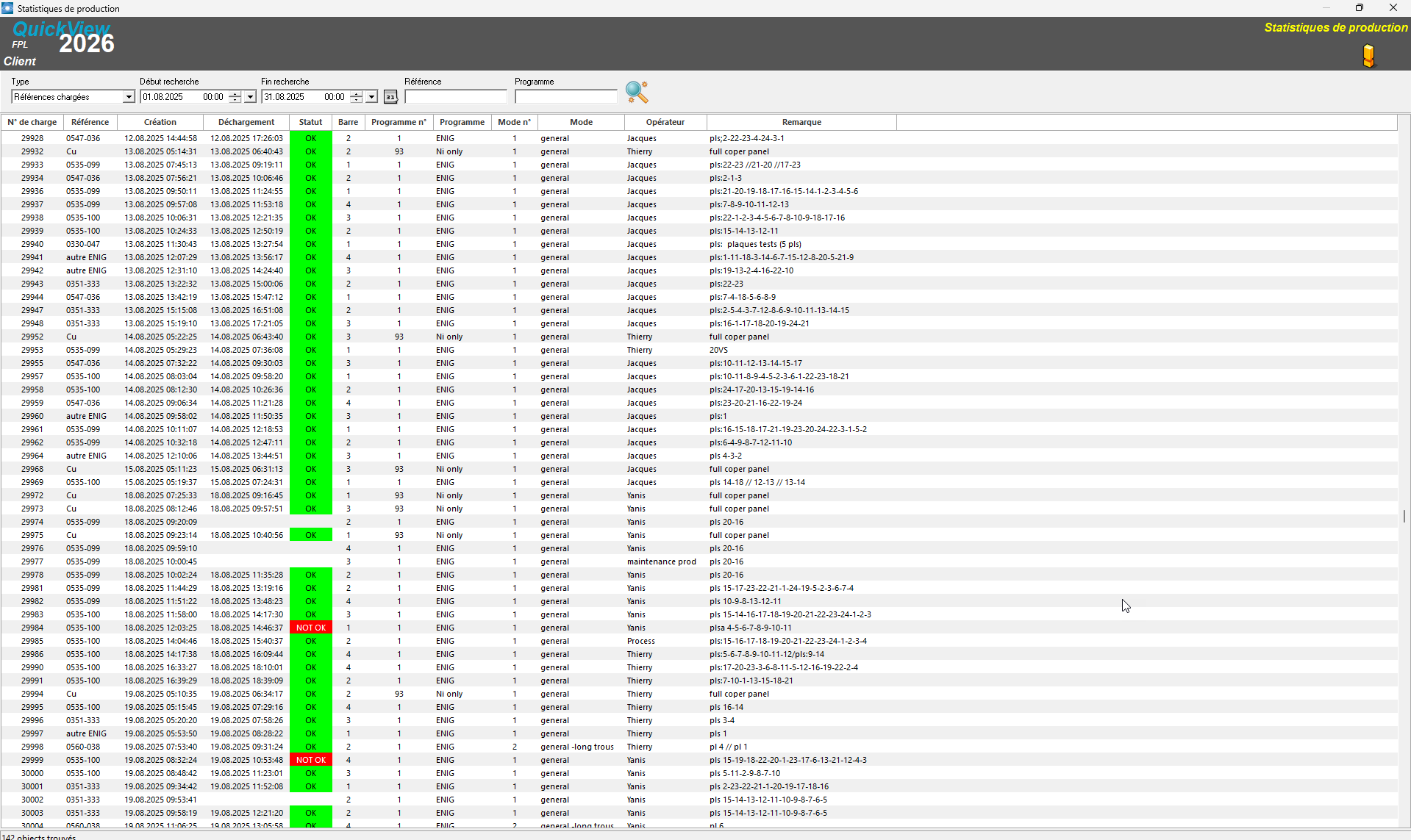This screenshot has width=1411, height=840.
Task: Click the Création column header
Action: 160,122
